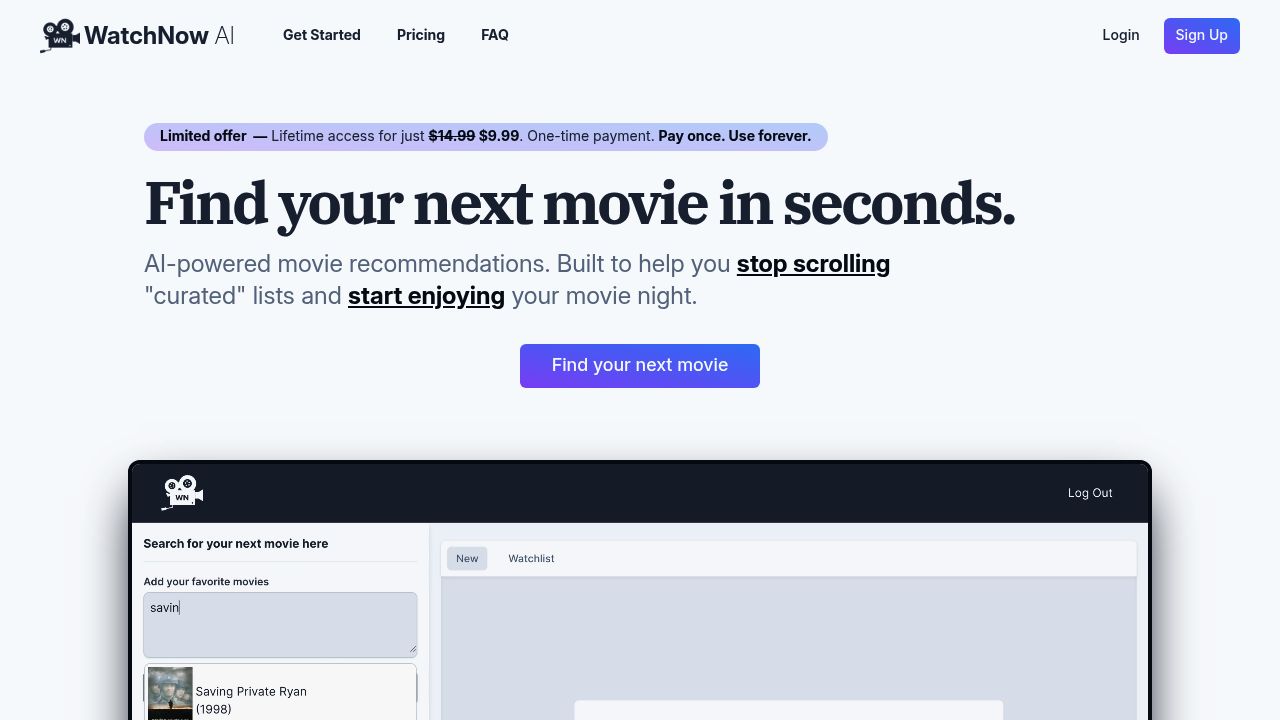
Task: Go to the Pricing page
Action: point(421,35)
